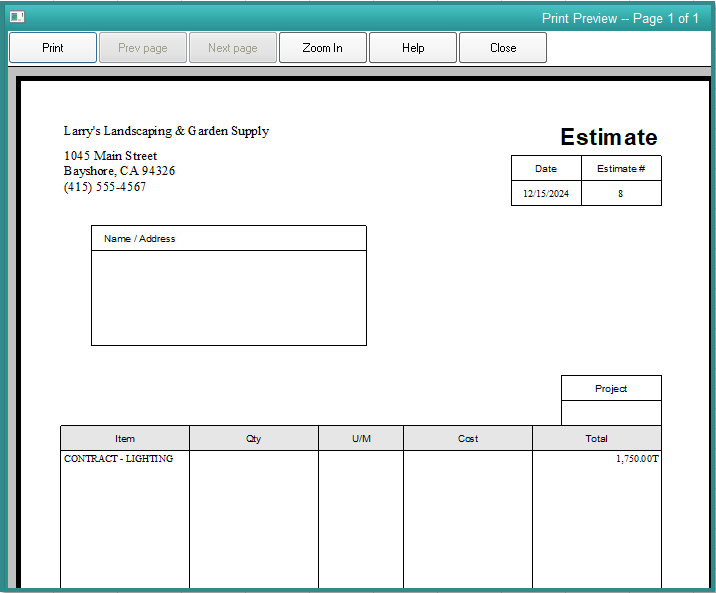The height and width of the screenshot is (593, 716).
Task: Click the Print Preview -- Page 1 of 1 title
Action: (620, 18)
